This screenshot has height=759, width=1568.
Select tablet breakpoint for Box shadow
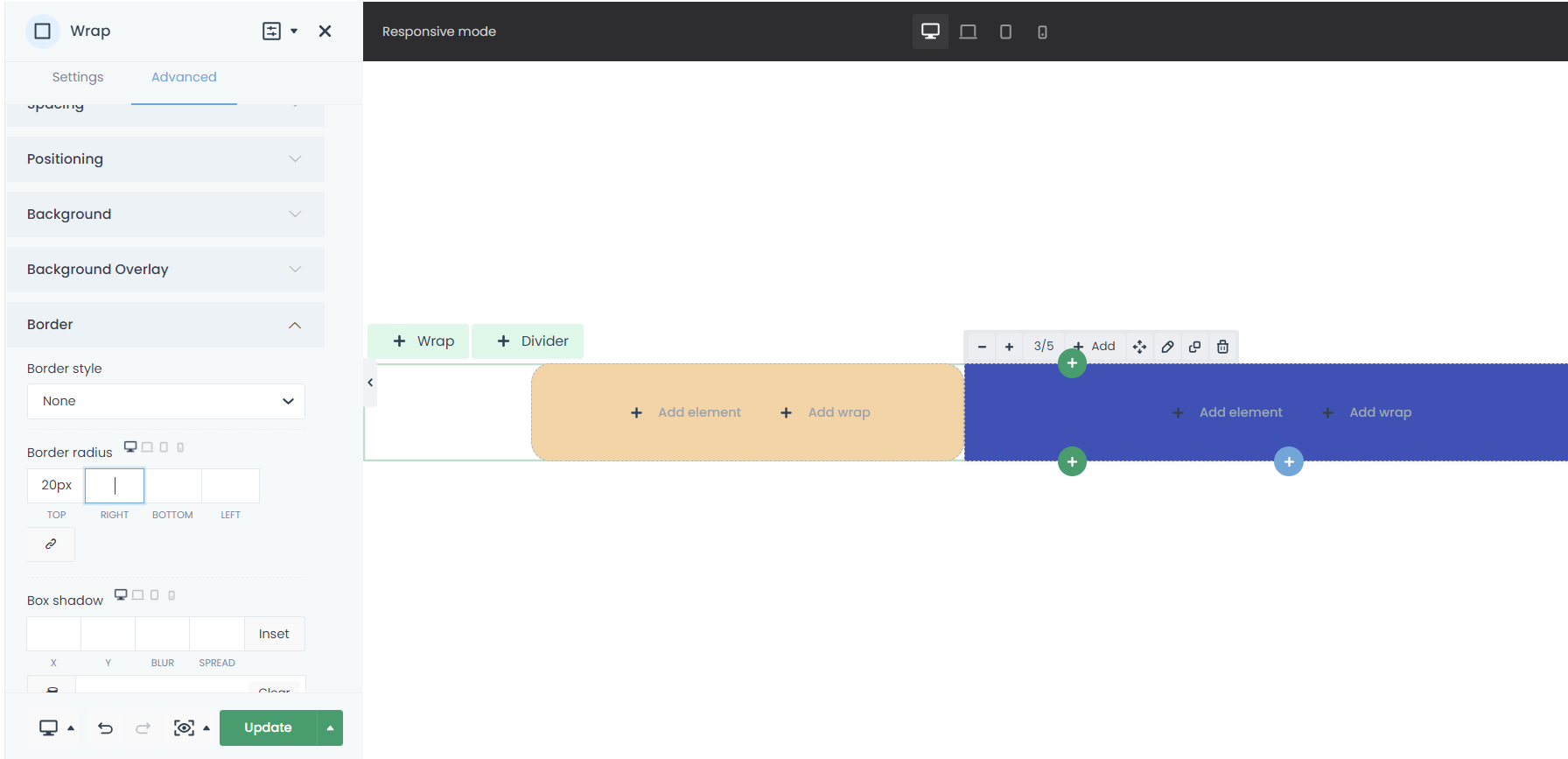click(x=154, y=595)
